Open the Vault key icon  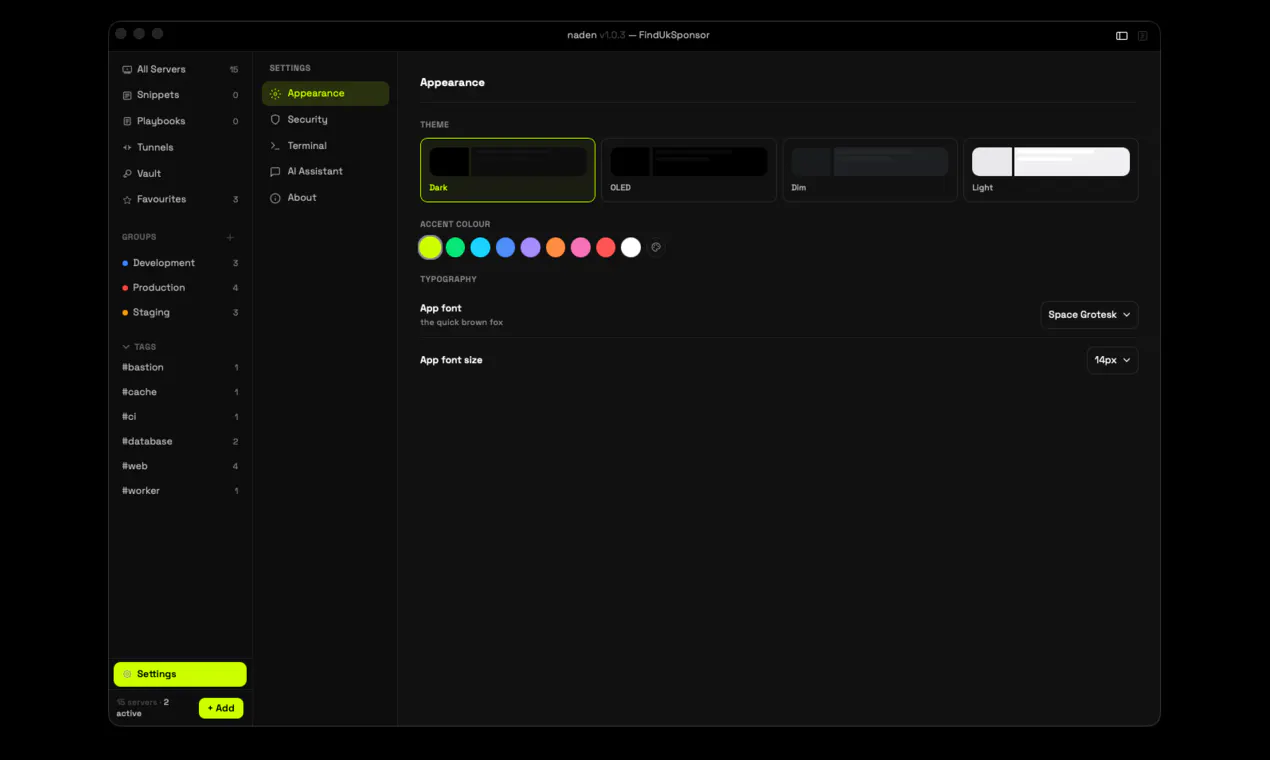coord(127,174)
